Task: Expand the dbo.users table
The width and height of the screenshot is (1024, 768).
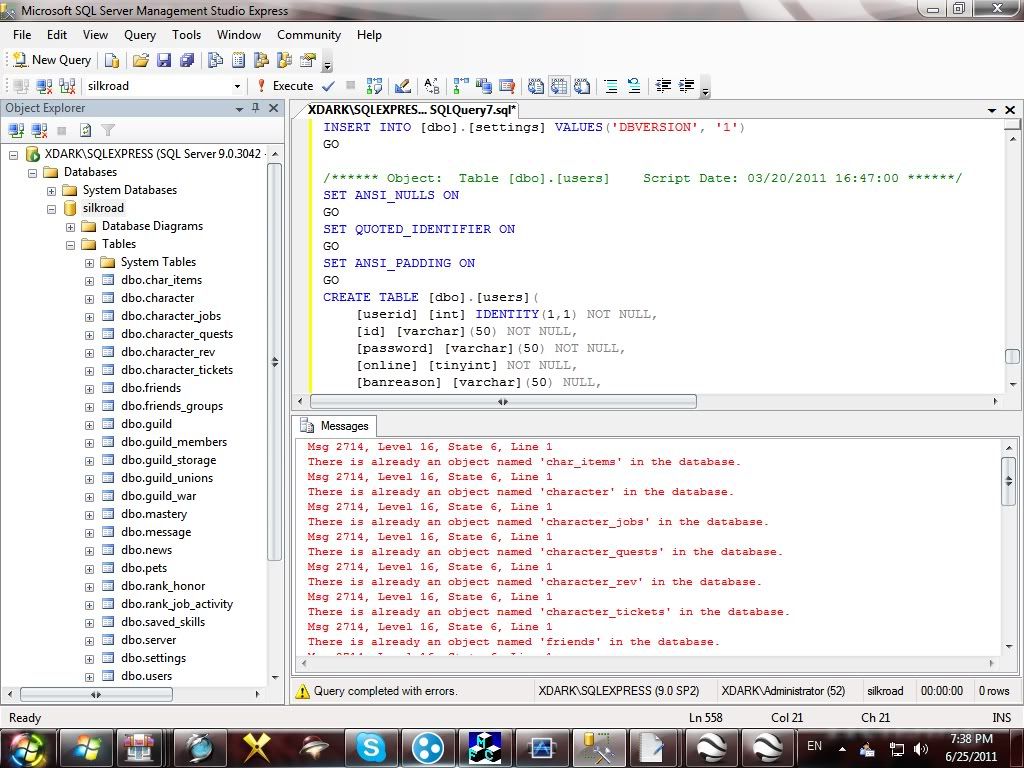Action: tap(89, 677)
